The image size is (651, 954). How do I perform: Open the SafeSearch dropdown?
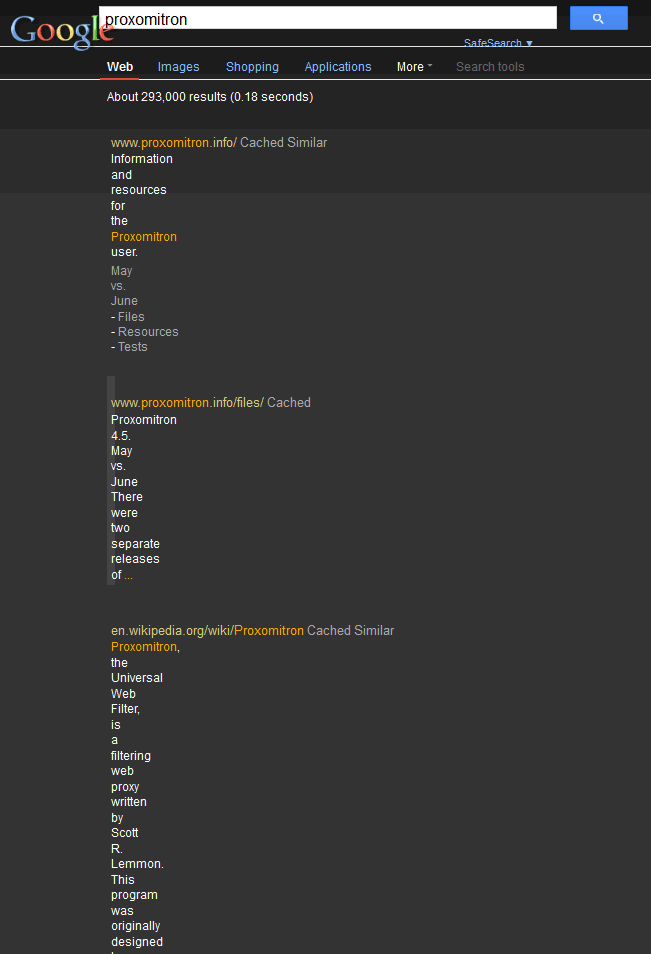[x=498, y=43]
